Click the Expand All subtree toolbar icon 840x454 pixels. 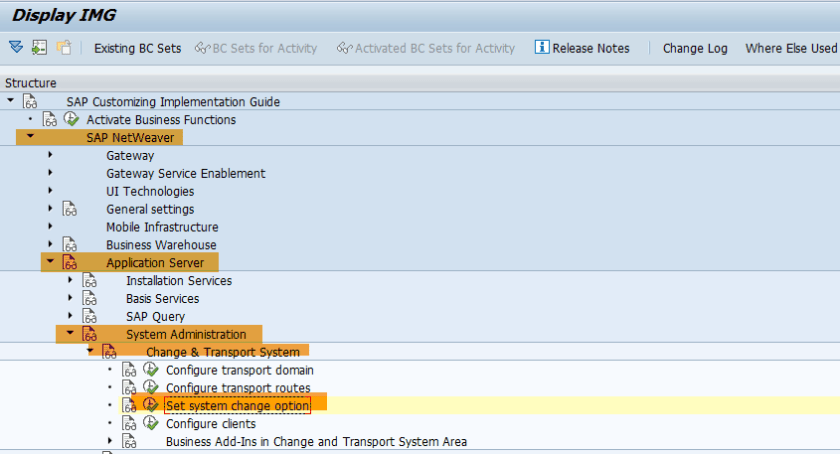pyautogui.click(x=15, y=47)
